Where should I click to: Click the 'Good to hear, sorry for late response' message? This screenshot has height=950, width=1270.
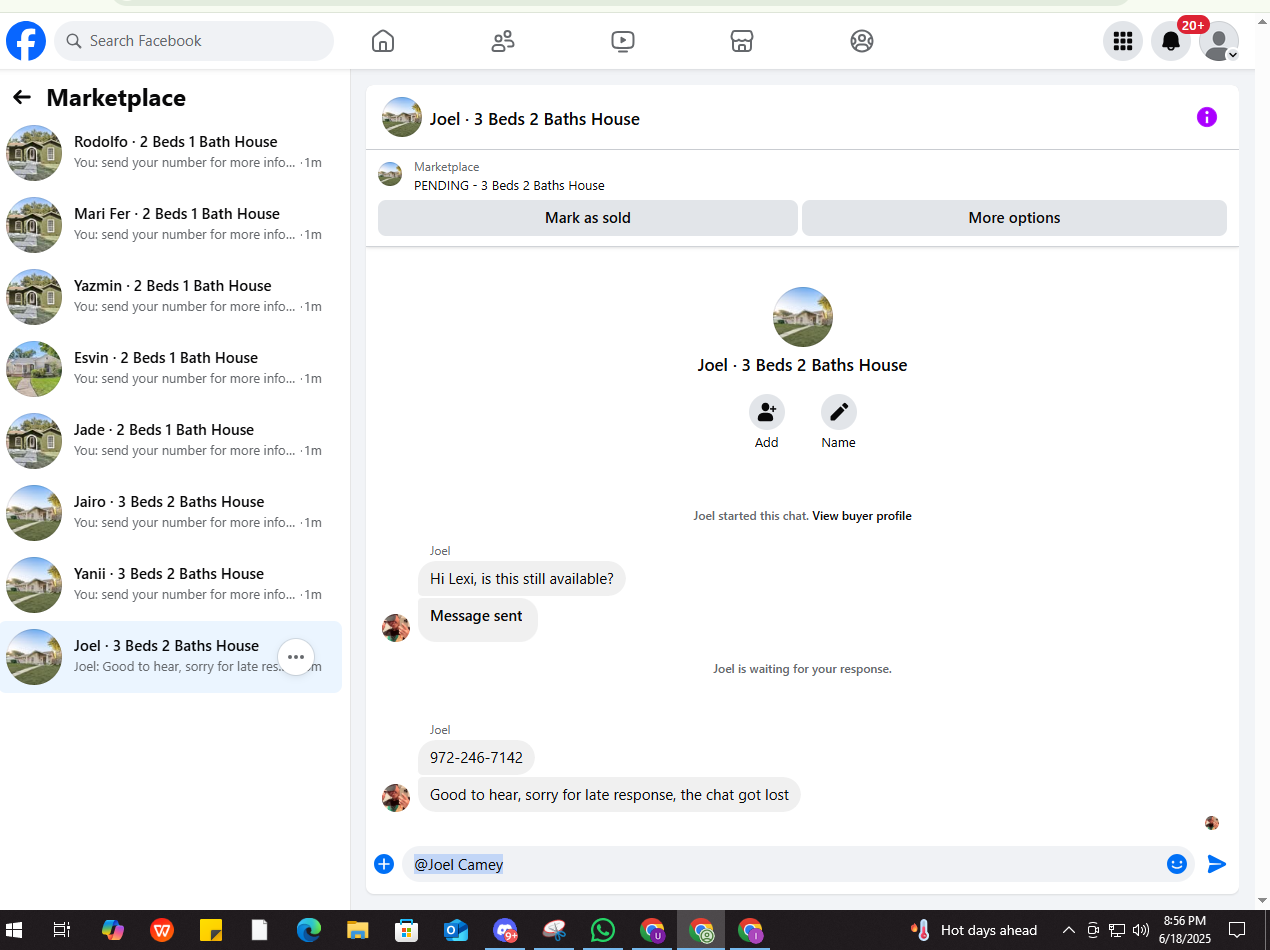(609, 795)
